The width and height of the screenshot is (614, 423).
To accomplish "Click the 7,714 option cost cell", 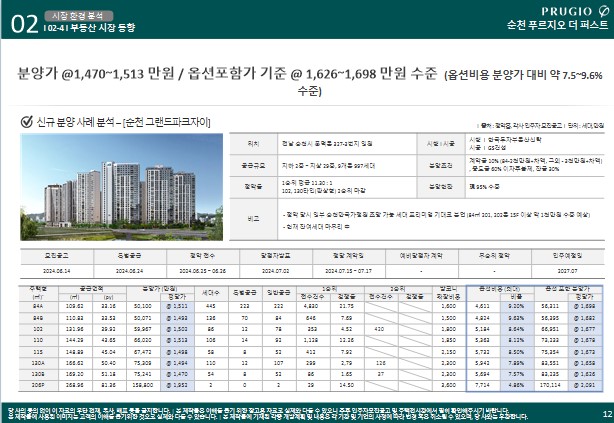I will pos(482,385).
